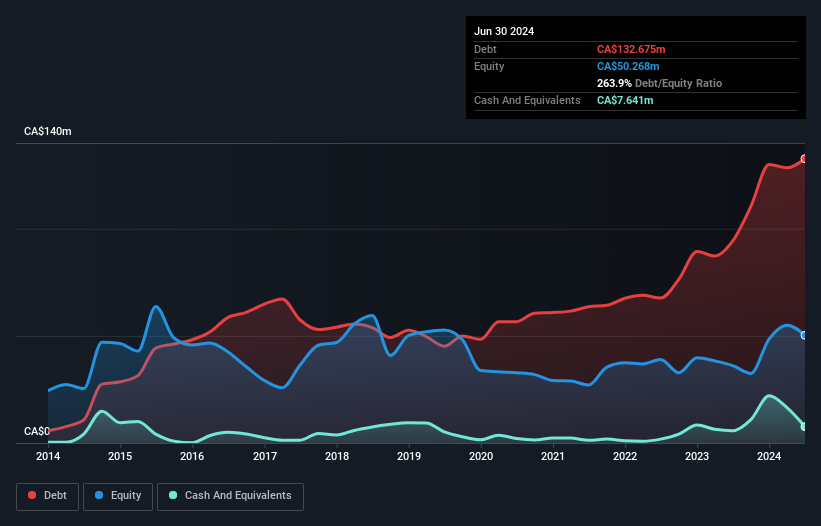Viewport: 821px width, 526px height.
Task: Select the 2017 x-axis label
Action: [264, 456]
